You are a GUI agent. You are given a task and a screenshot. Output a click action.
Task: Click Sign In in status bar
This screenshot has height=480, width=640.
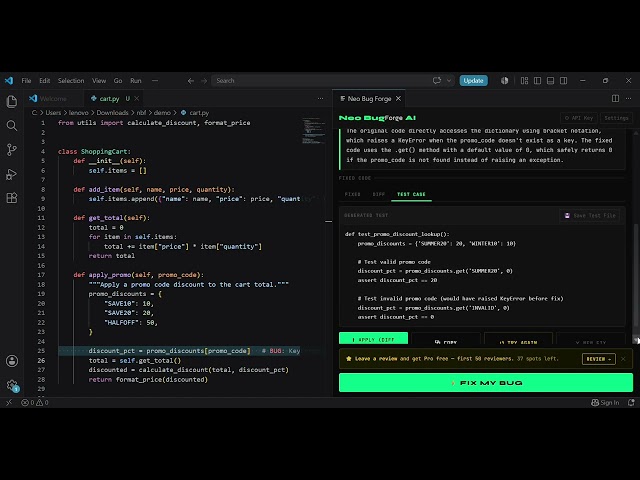(605, 402)
